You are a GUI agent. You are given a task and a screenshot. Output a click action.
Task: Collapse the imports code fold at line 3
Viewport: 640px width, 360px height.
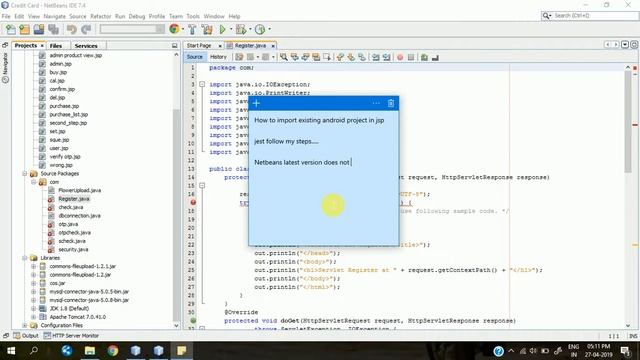coord(202,84)
